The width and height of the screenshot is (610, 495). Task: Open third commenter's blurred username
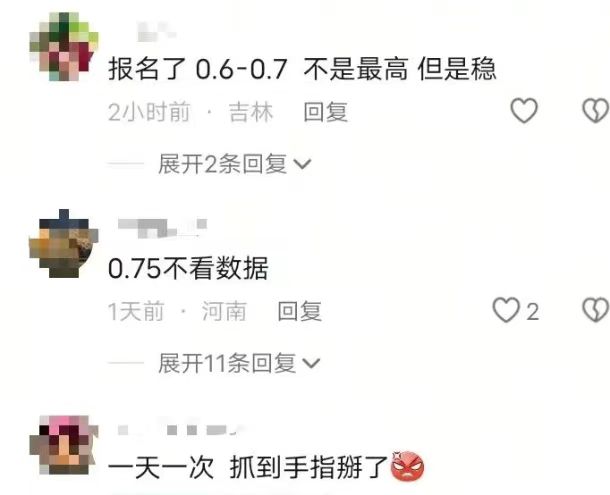point(180,430)
